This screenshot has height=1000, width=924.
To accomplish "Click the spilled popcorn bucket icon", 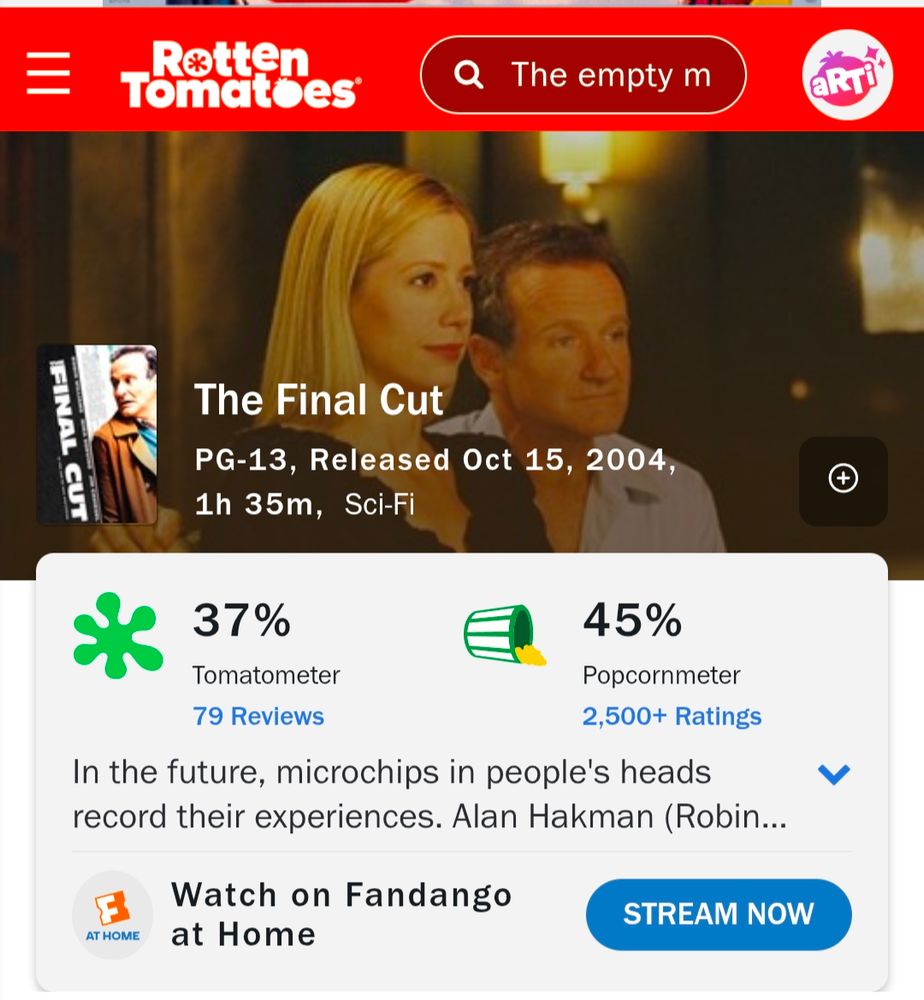I will click(x=505, y=635).
